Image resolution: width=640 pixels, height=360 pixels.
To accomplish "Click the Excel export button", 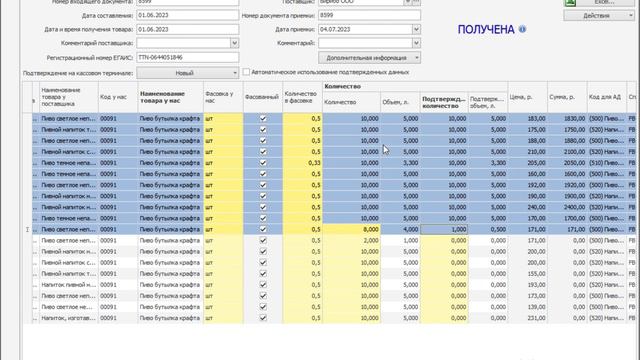I will tap(599, 2).
